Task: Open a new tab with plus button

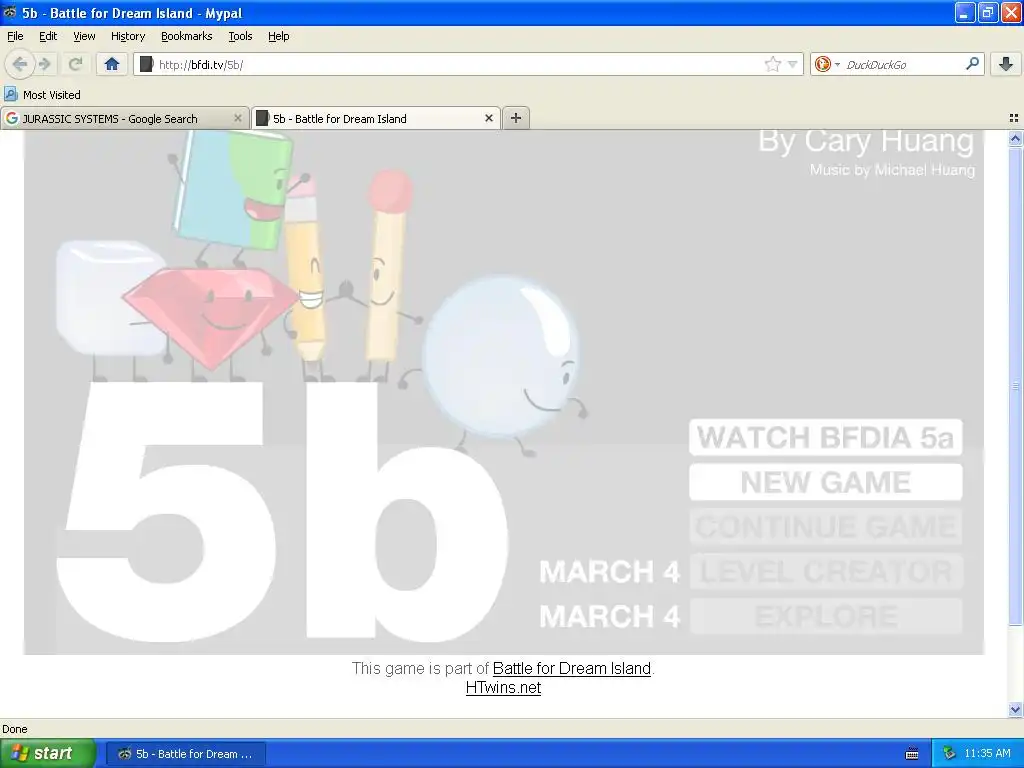Action: [516, 118]
